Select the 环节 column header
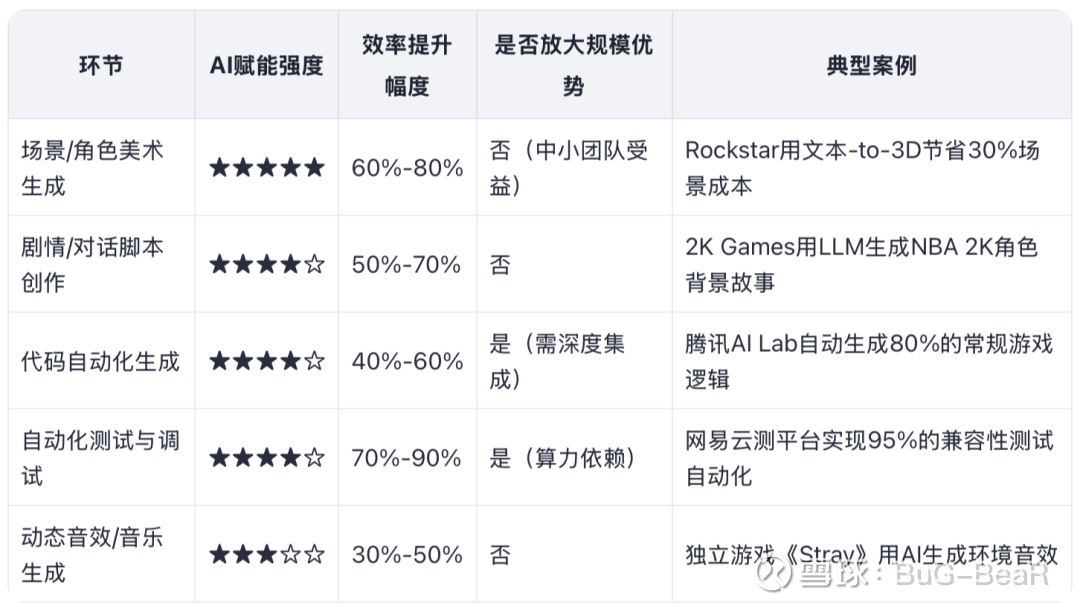 pos(101,65)
